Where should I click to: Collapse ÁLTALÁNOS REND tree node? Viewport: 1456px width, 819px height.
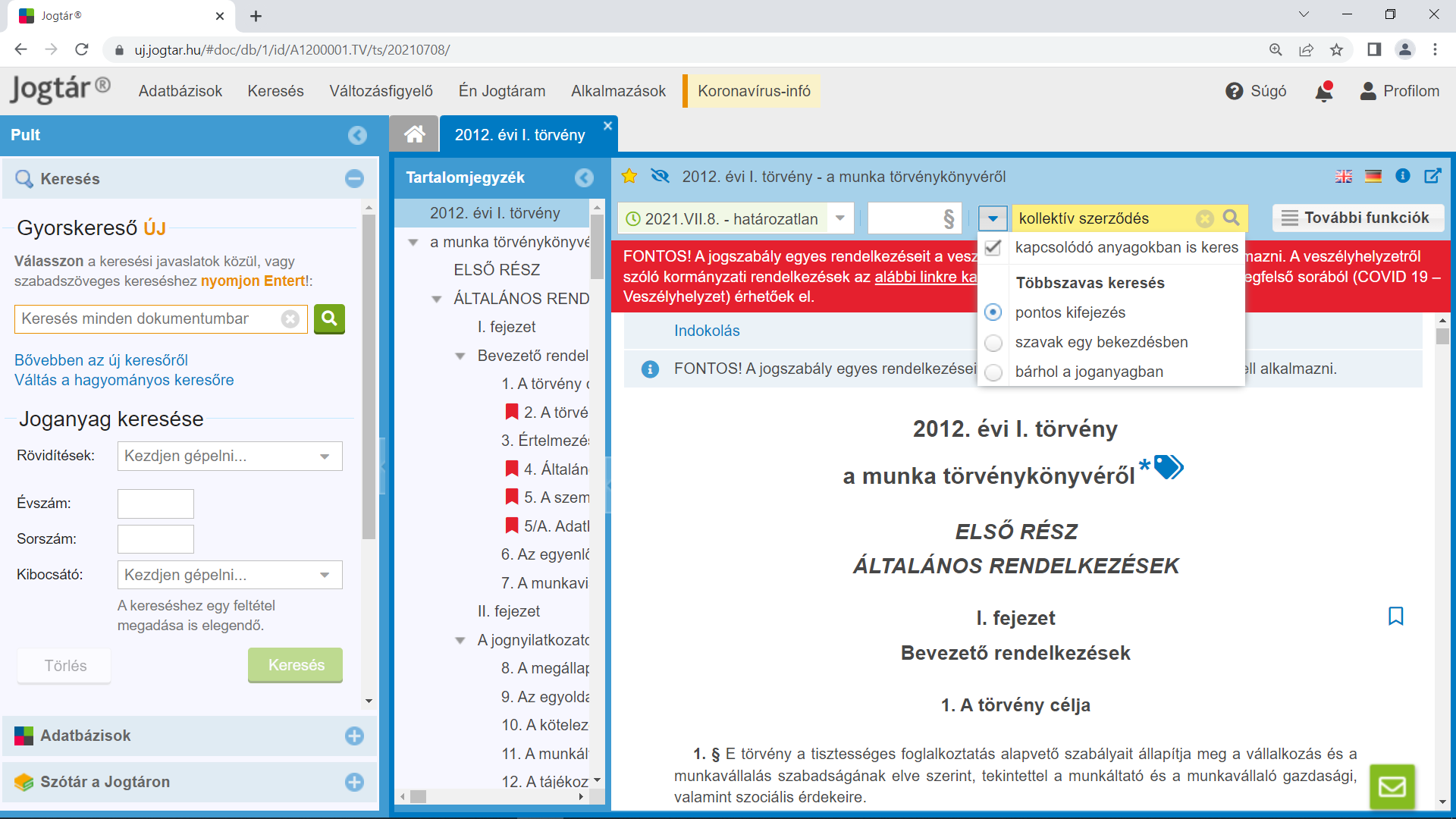tap(437, 300)
